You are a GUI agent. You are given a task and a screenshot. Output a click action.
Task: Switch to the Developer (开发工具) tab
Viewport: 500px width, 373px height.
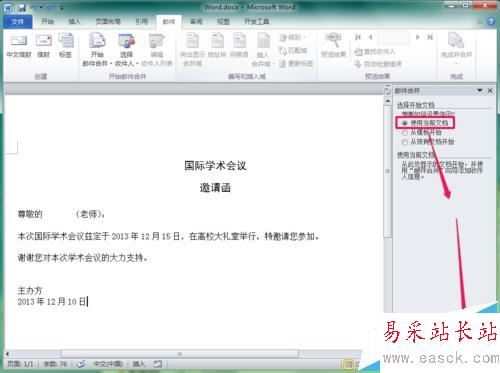coord(257,22)
